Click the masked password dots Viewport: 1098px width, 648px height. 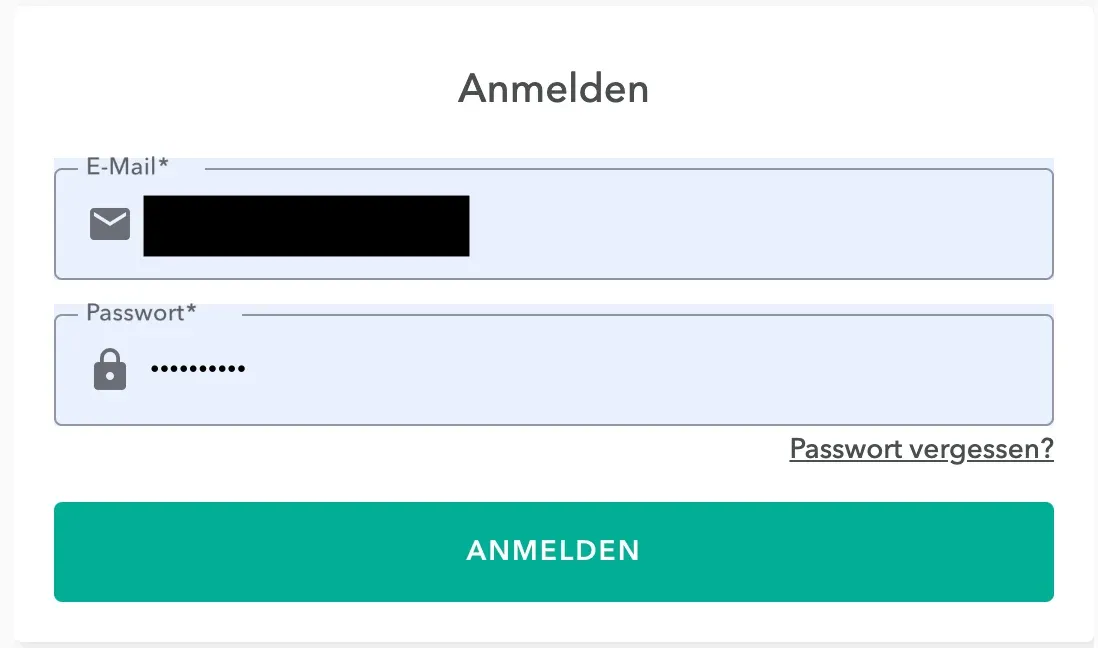[x=198, y=368]
